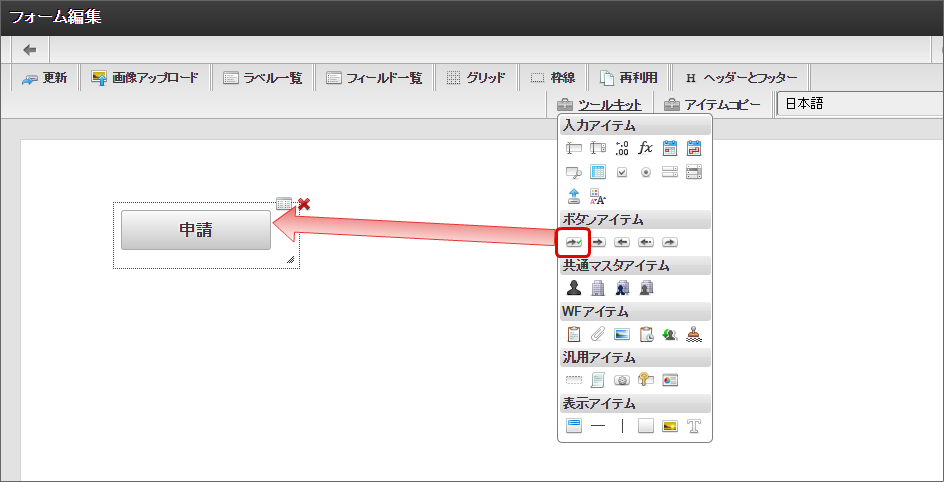Select the right-arrow button item icon

[598, 242]
